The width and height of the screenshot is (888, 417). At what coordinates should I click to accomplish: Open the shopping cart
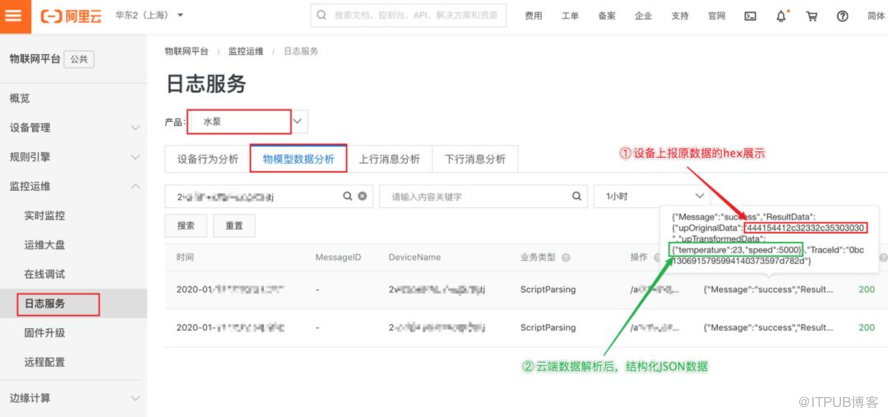tap(811, 16)
